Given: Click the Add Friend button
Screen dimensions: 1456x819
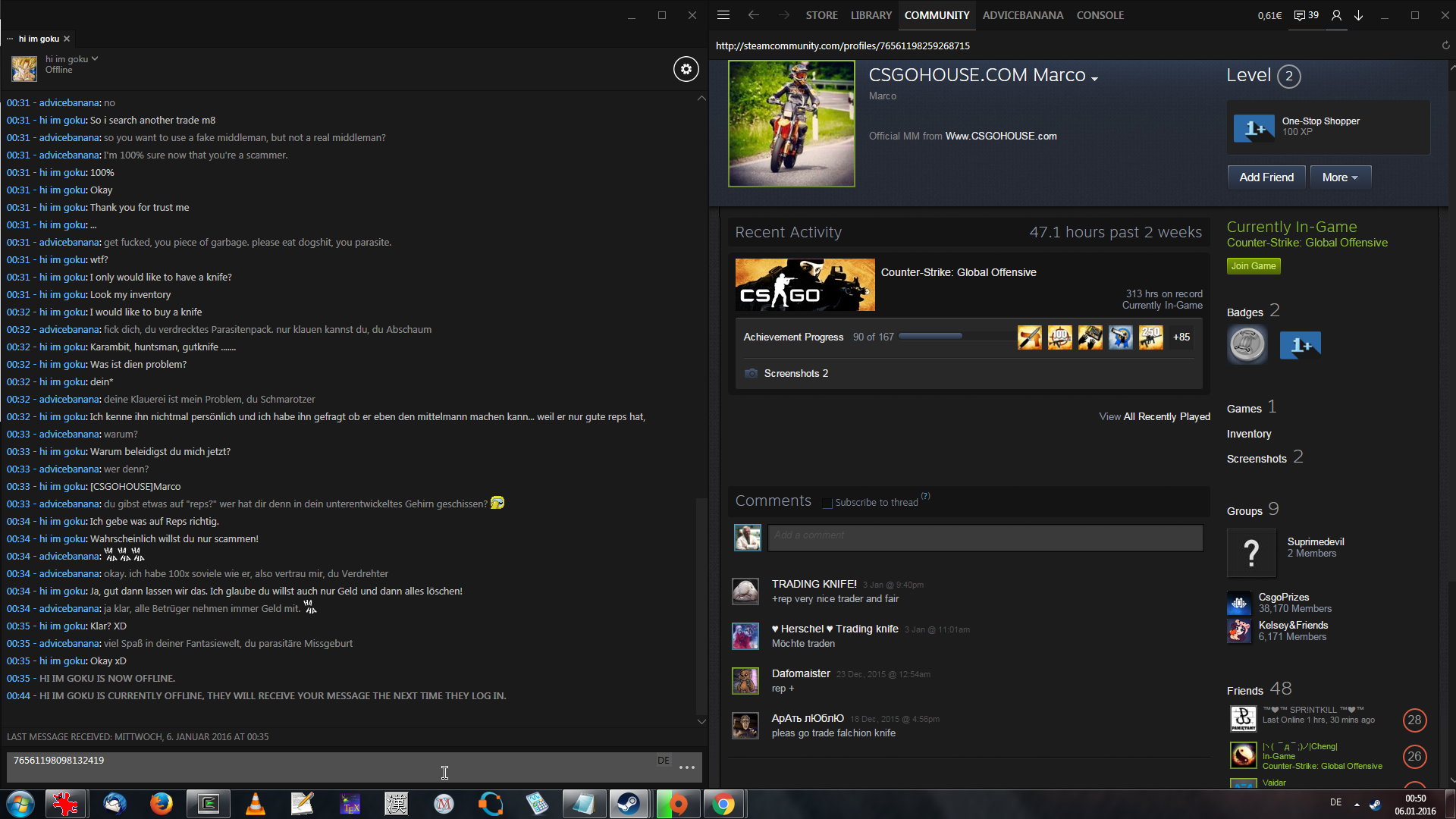Looking at the screenshot, I should click(1266, 177).
